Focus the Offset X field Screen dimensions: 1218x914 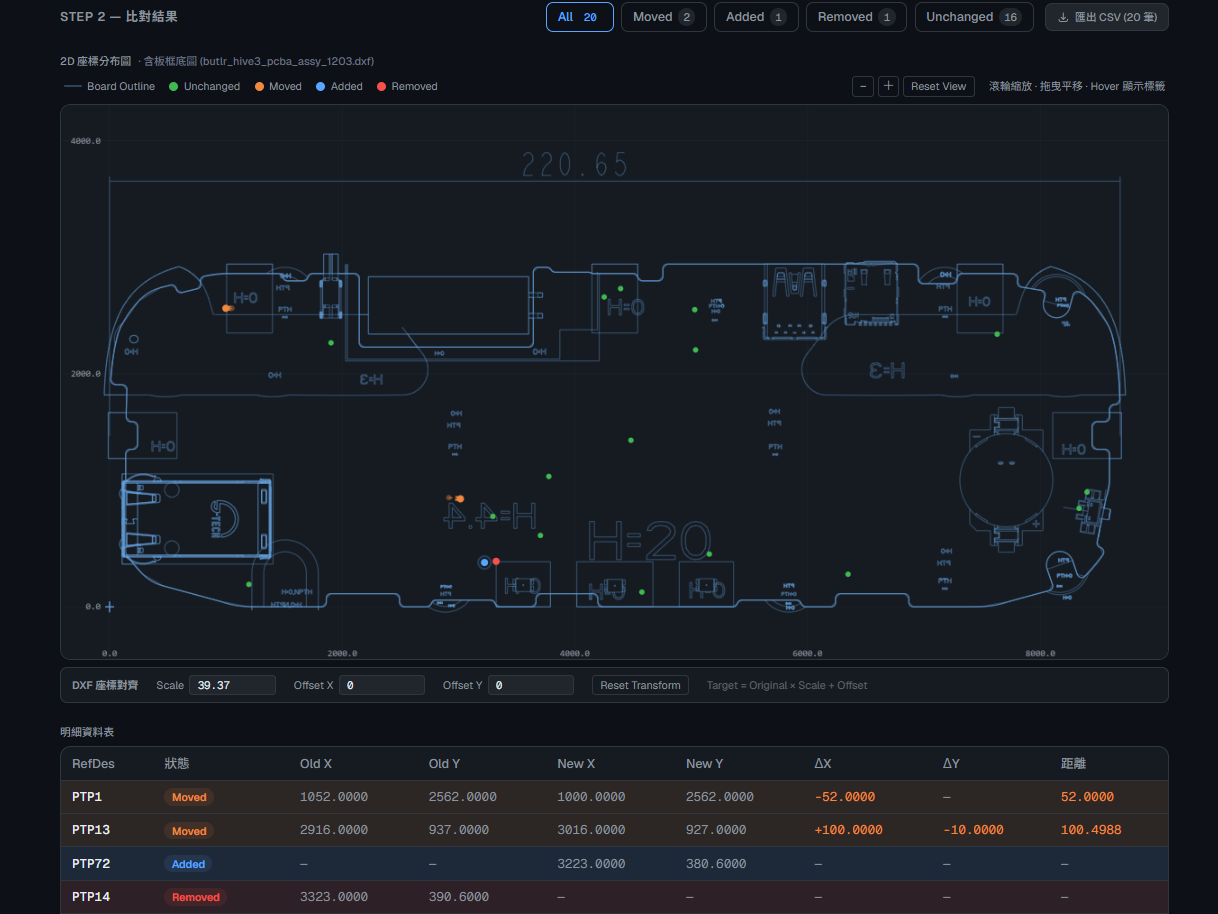(382, 685)
